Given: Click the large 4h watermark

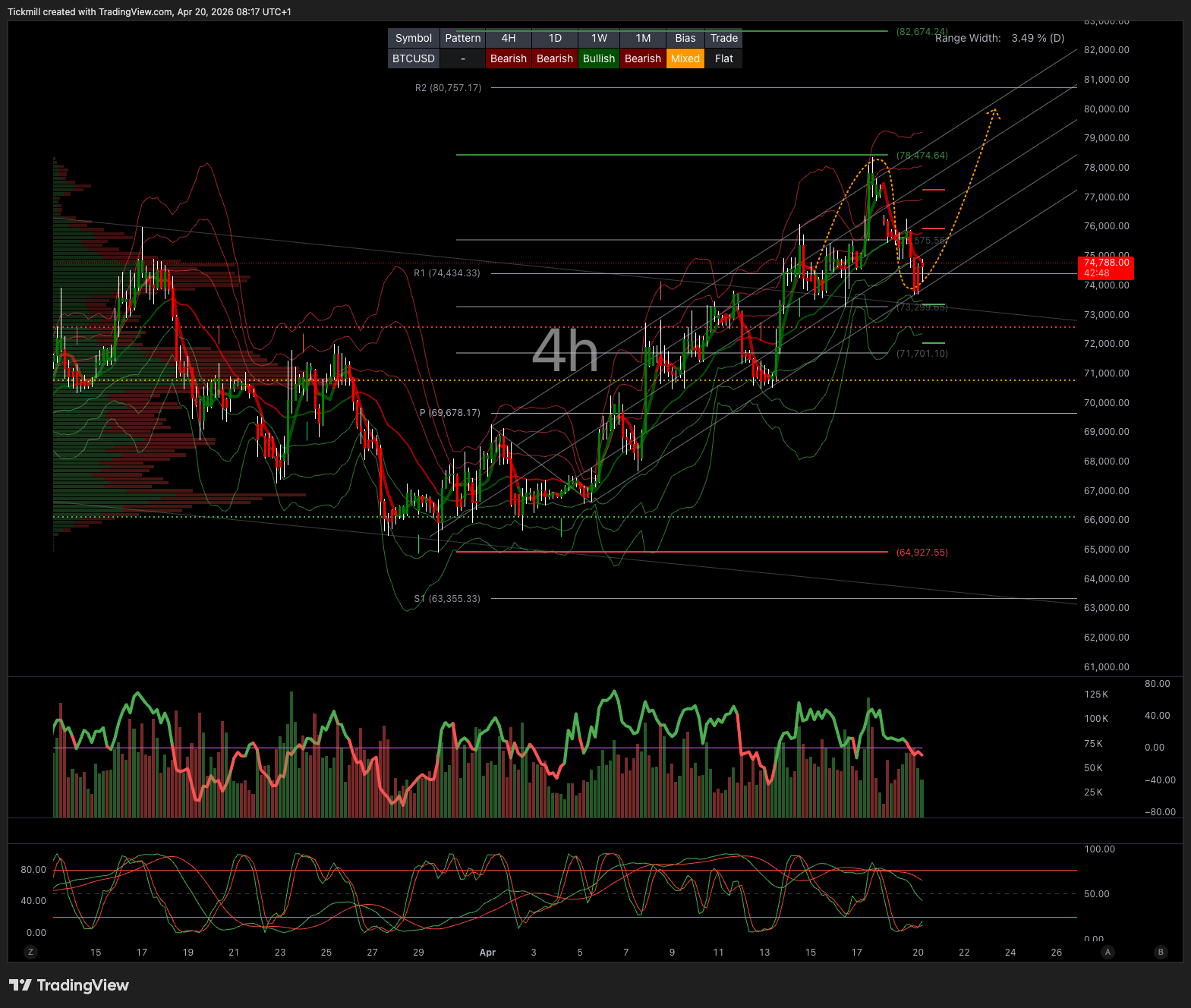Looking at the screenshot, I should [565, 351].
